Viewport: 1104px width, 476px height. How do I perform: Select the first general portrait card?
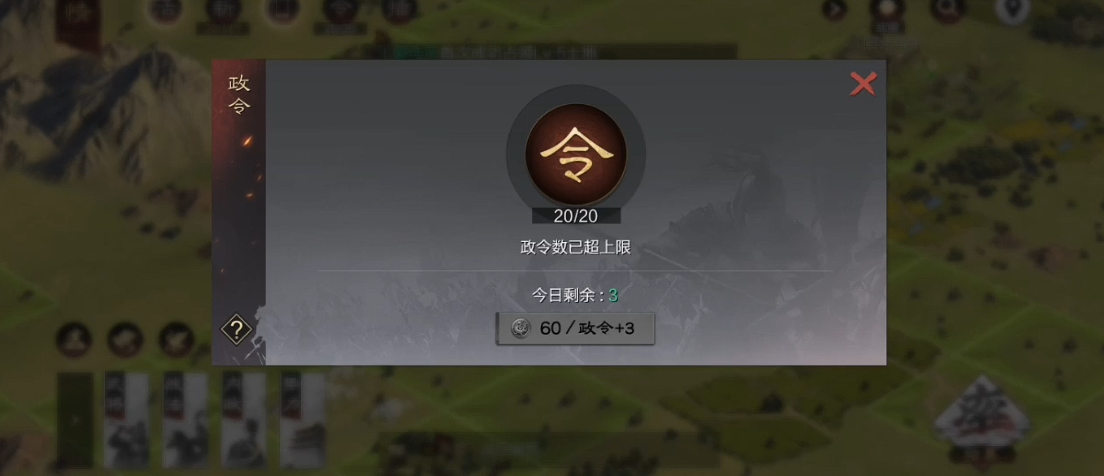pos(127,420)
